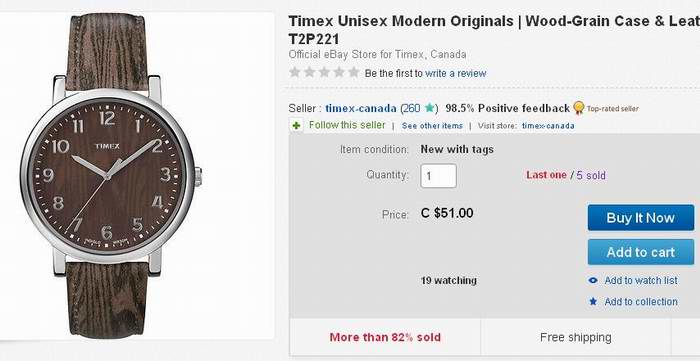Click the Add to collection link
700x361 pixels.
point(641,302)
